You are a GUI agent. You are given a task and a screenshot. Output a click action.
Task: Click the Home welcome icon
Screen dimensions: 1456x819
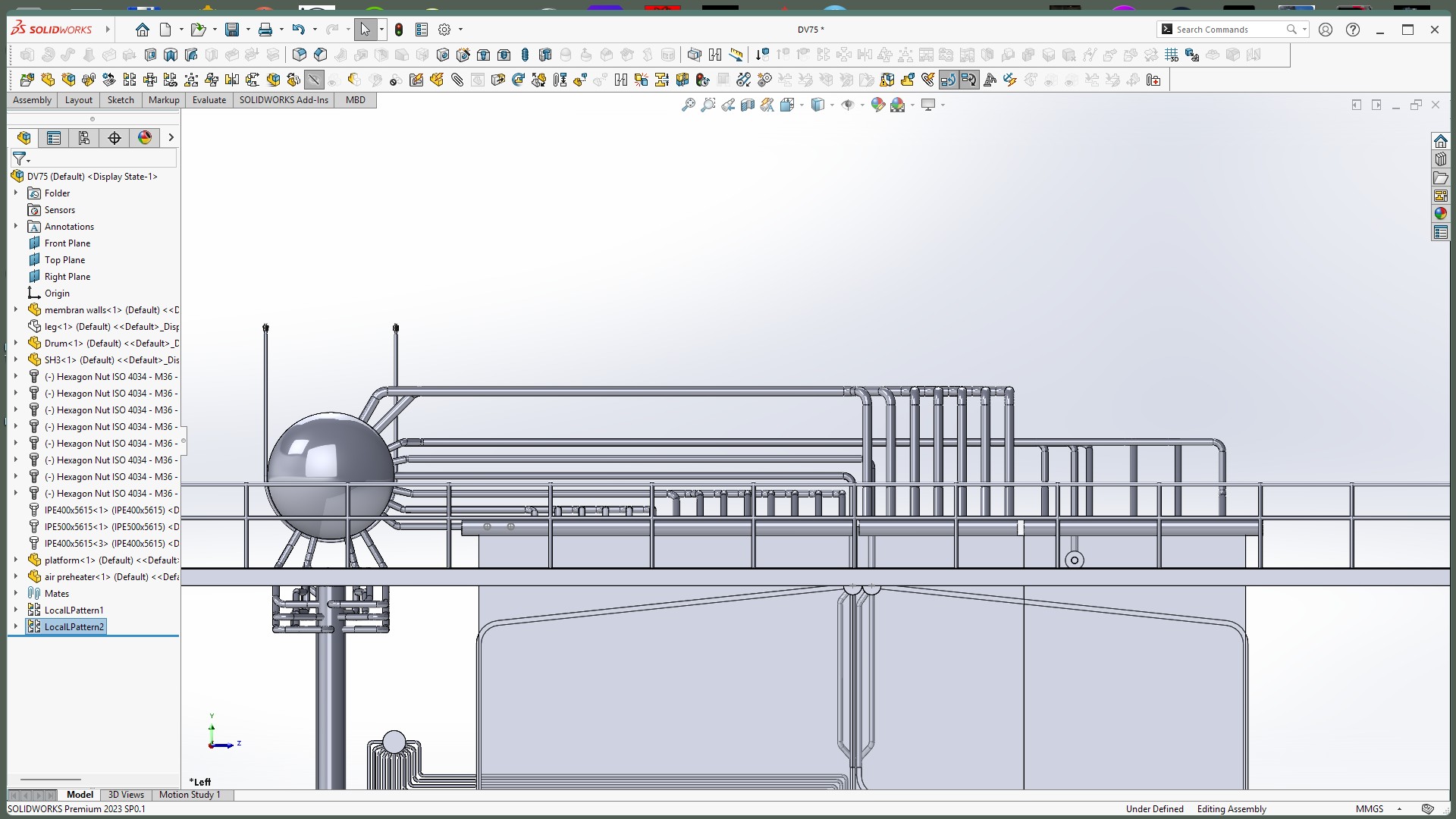click(x=143, y=30)
